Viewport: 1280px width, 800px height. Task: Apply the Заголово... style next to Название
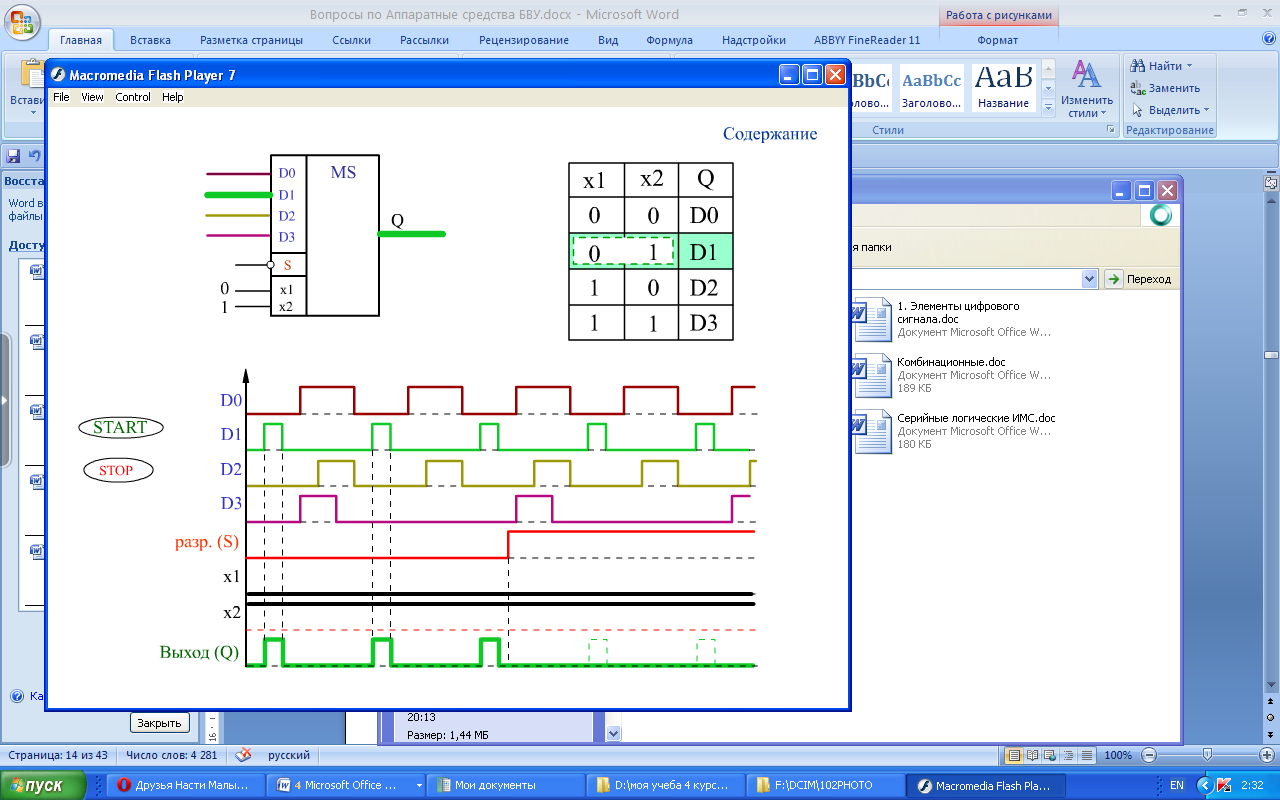931,87
